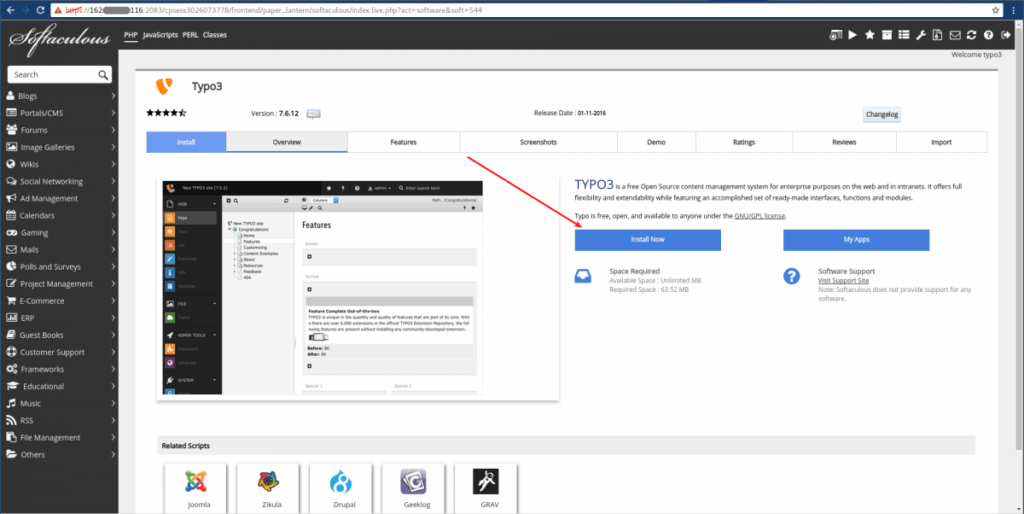Expand the Image Galleries category

59,147
